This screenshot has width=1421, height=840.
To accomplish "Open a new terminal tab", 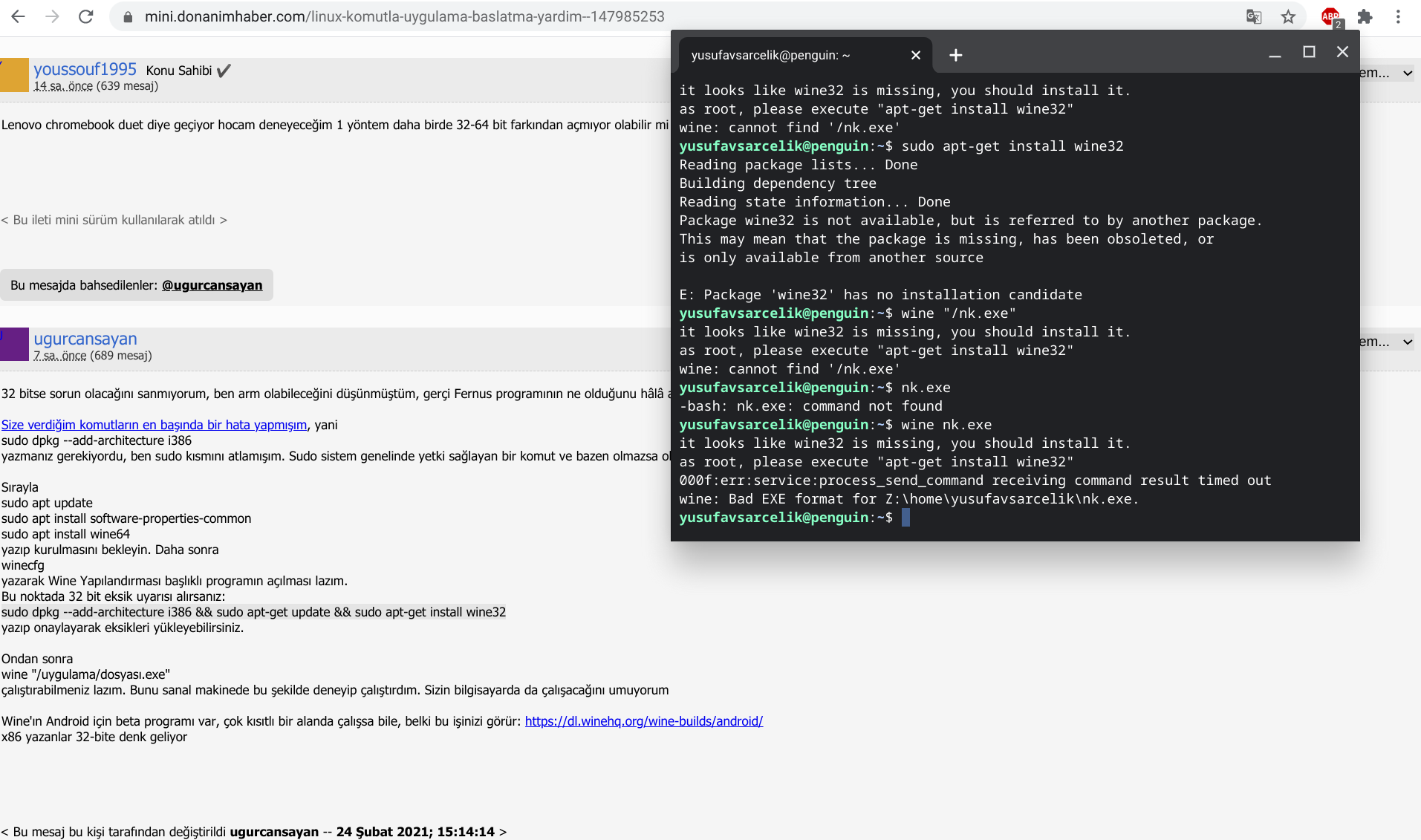I will tap(956, 55).
